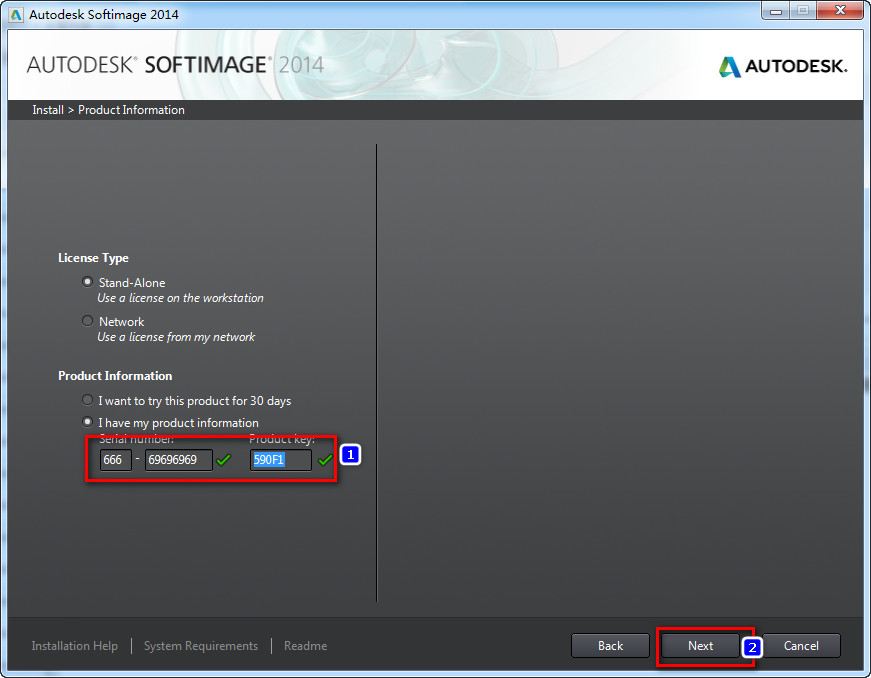Screen dimensions: 871x678
Task: Open System Requirements link
Action: (x=201, y=646)
